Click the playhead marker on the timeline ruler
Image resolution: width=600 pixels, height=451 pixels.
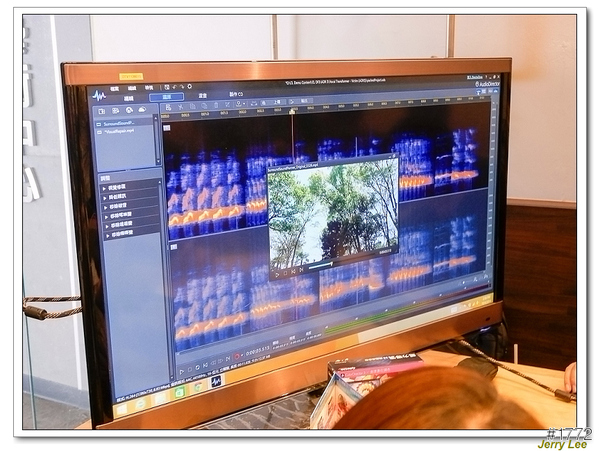(x=292, y=112)
